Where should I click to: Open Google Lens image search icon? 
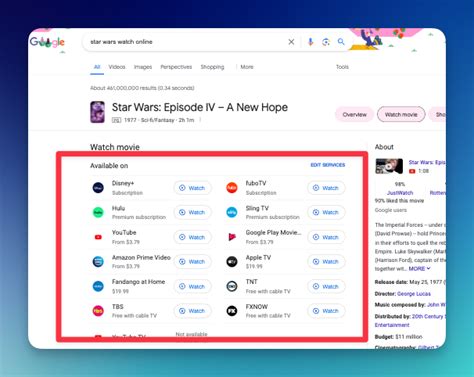coord(326,42)
